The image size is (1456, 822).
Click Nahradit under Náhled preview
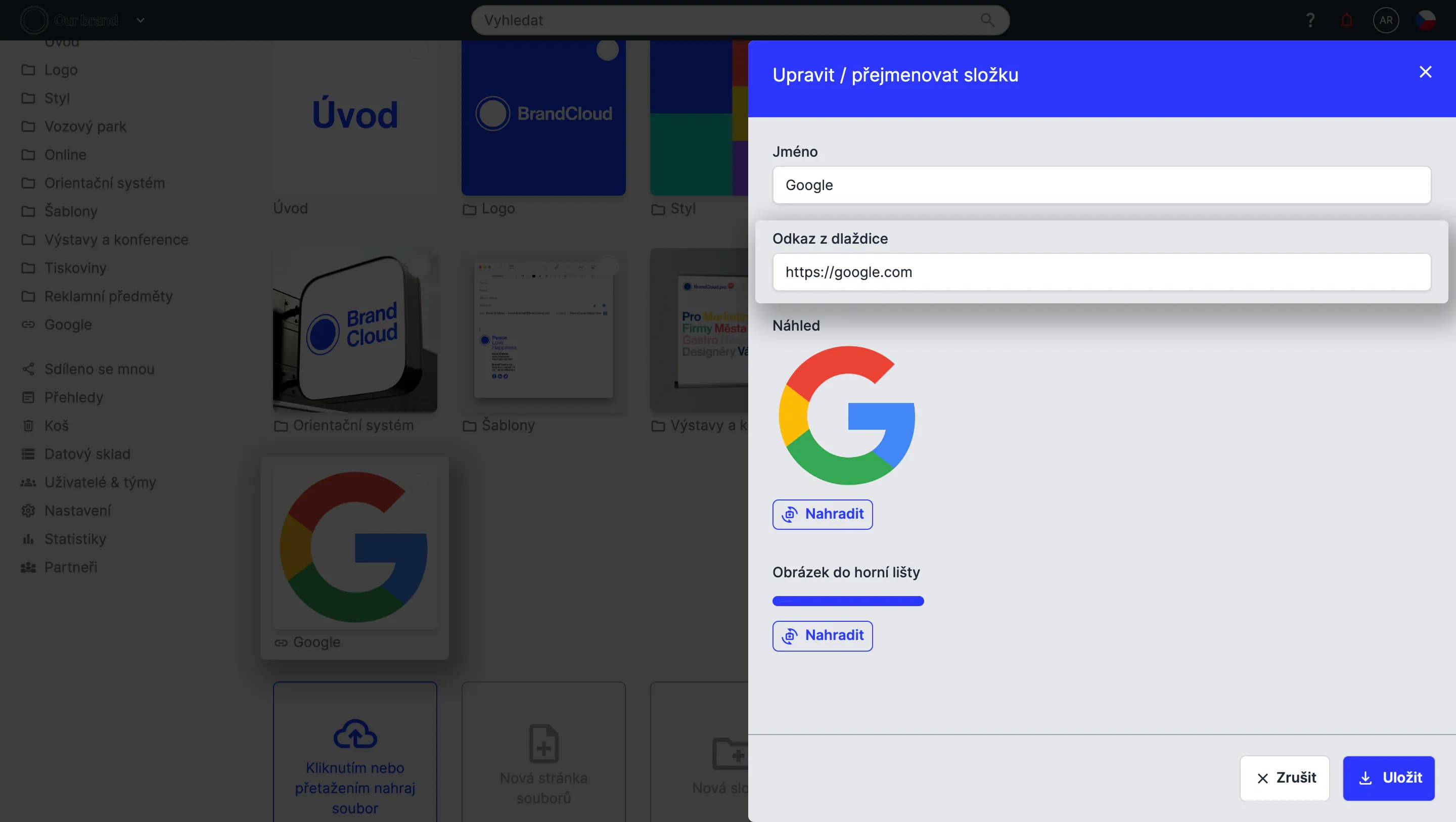coord(822,514)
